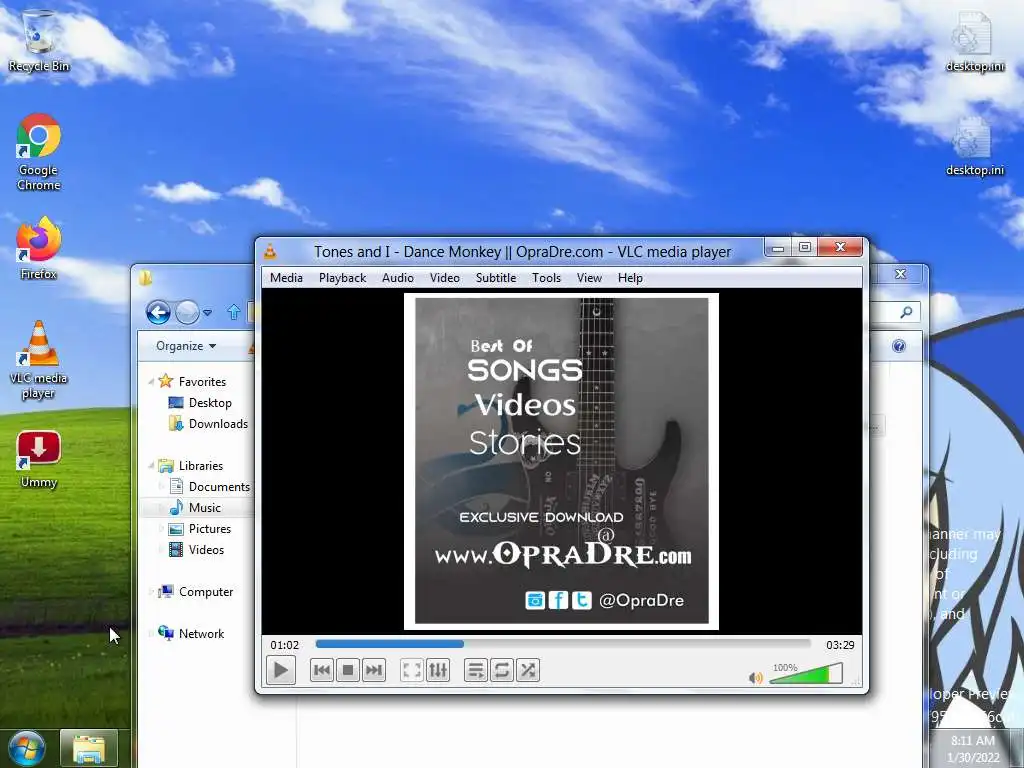
Task: Go back in the Explorer window
Action: click(158, 312)
